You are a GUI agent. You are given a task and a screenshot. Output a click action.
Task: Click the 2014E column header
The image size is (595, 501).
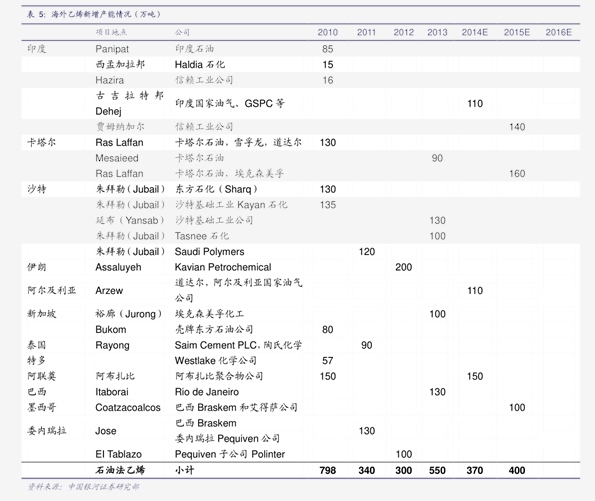pyautogui.click(x=475, y=32)
